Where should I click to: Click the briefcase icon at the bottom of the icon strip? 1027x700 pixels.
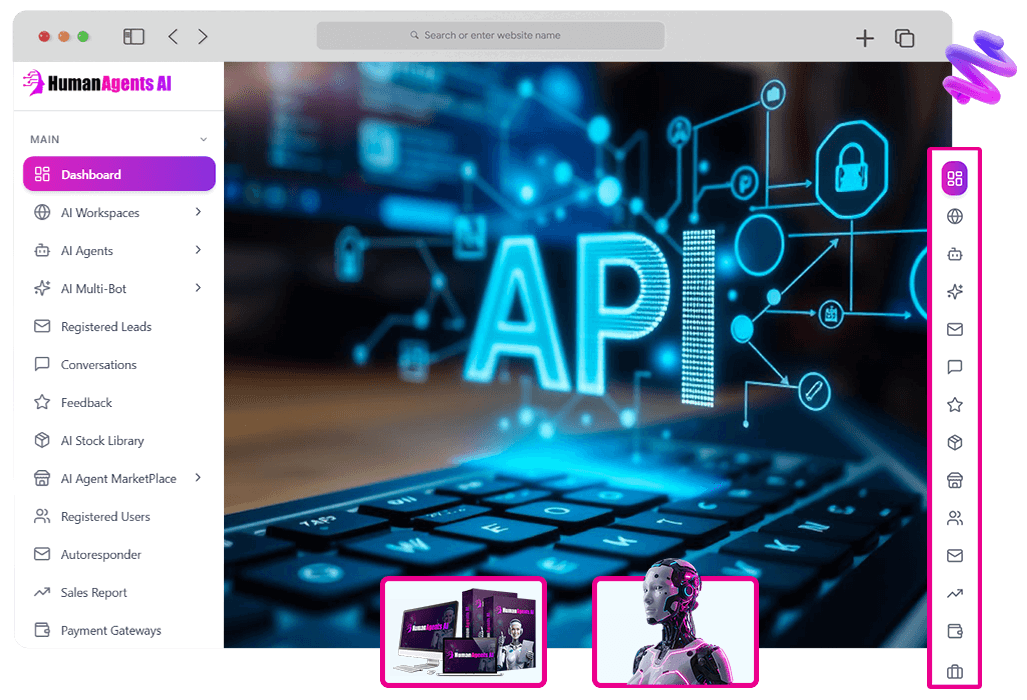pyautogui.click(x=954, y=671)
